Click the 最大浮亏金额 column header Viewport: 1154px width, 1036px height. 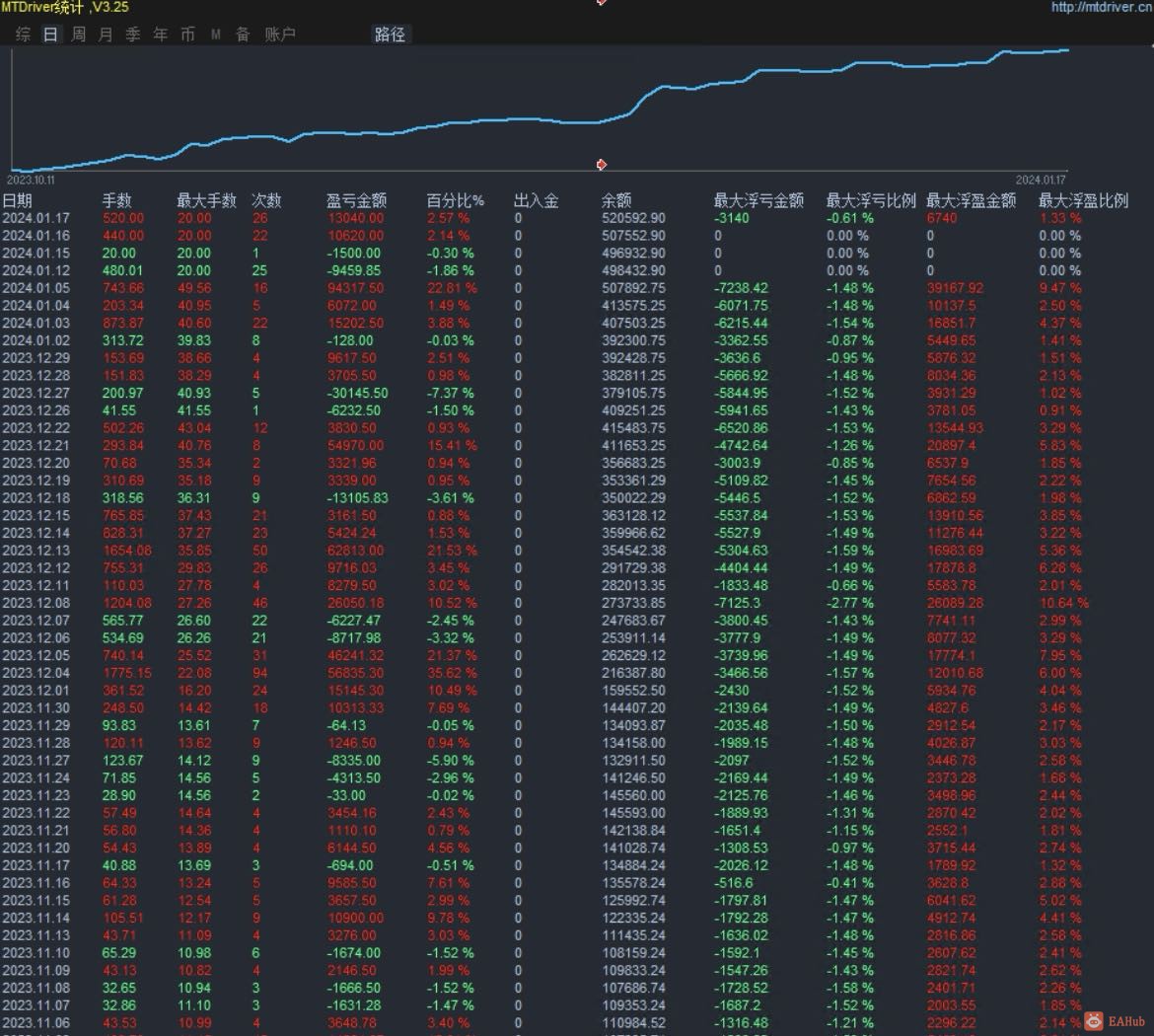click(x=758, y=200)
